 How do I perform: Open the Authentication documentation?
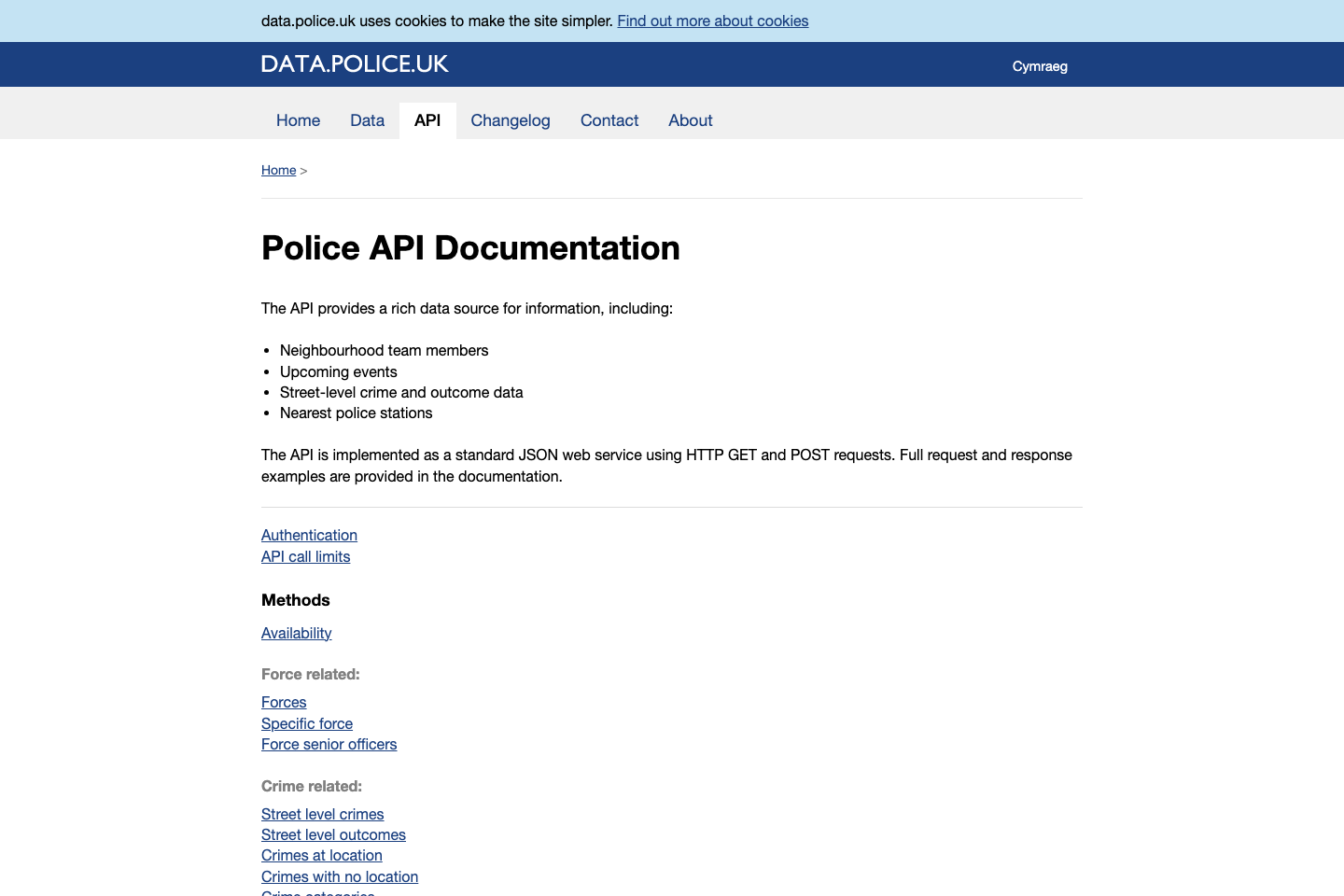(x=309, y=535)
